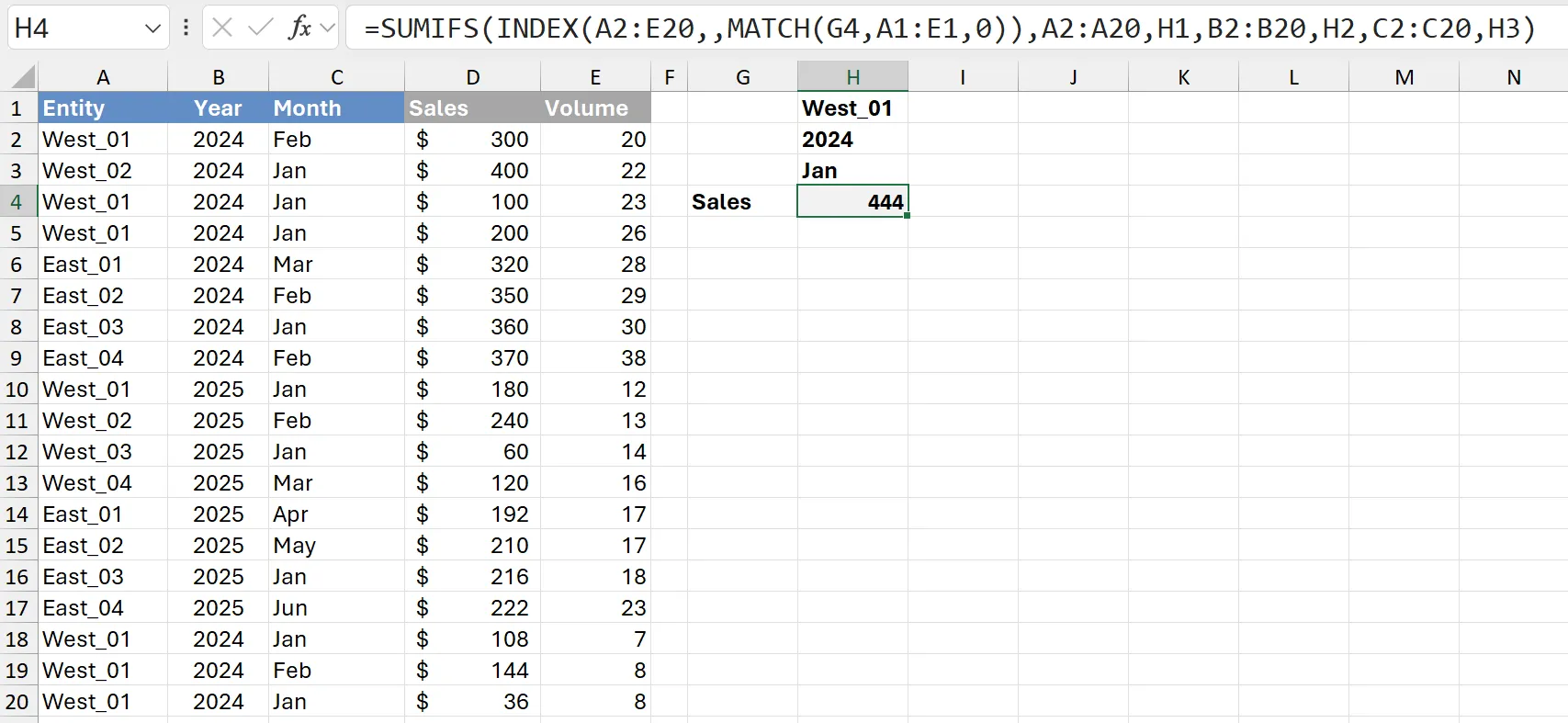Select the May cell in Month column
Viewport: 1568px width, 723px height.
[335, 546]
